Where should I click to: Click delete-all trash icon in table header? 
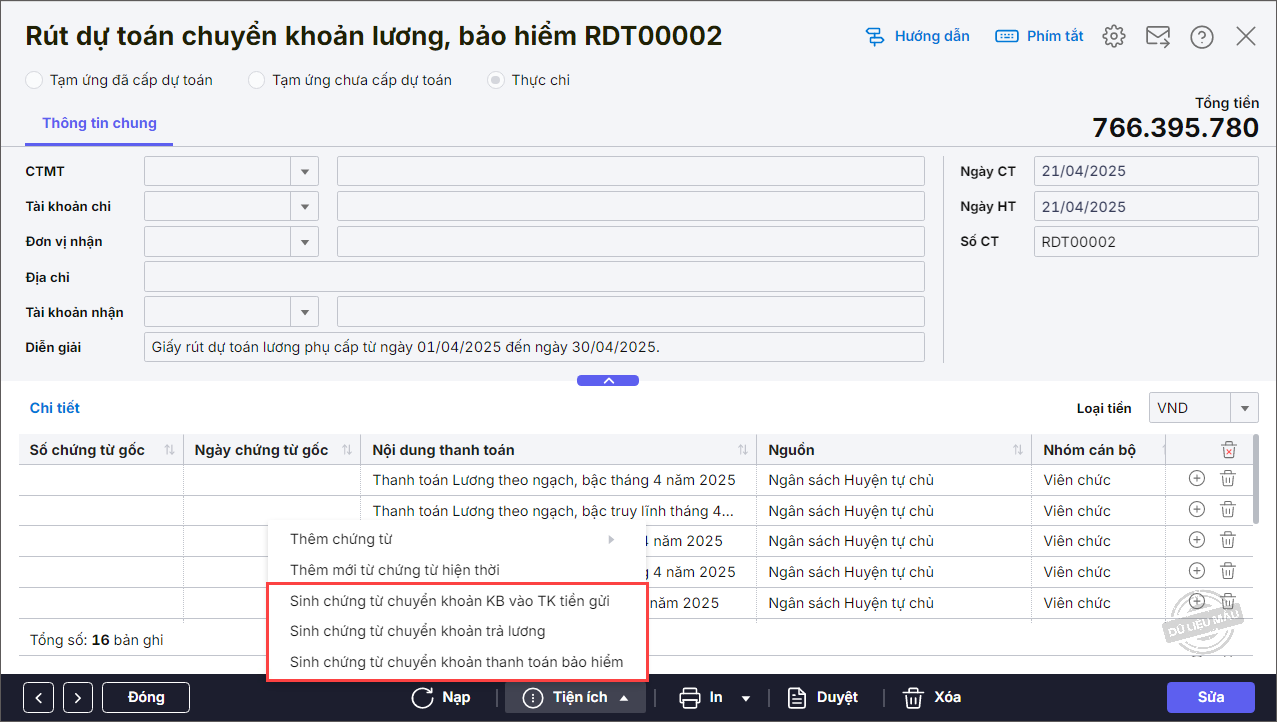click(x=1229, y=450)
